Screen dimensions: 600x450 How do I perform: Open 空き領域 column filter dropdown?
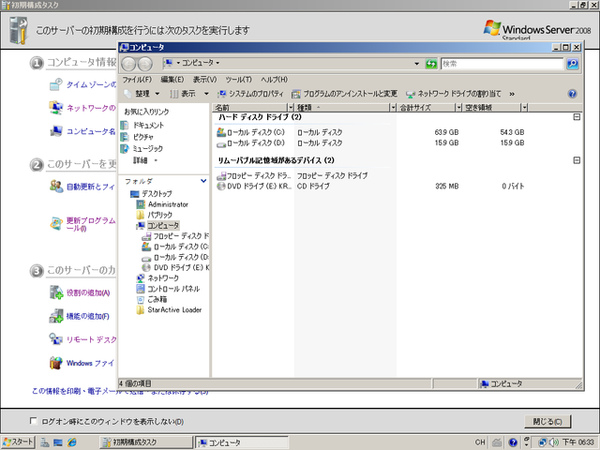coord(524,108)
